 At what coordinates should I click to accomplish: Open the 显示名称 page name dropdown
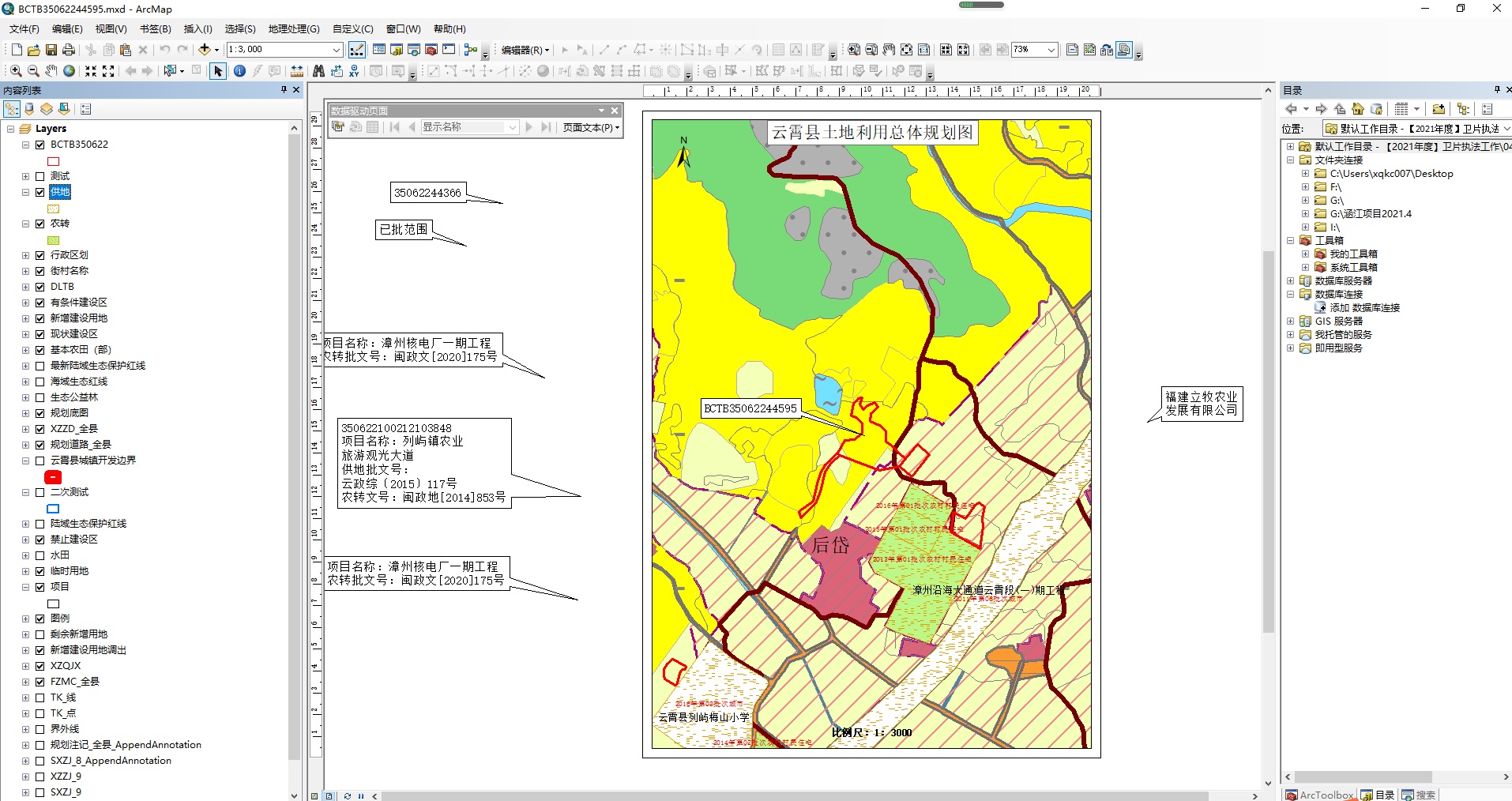513,127
